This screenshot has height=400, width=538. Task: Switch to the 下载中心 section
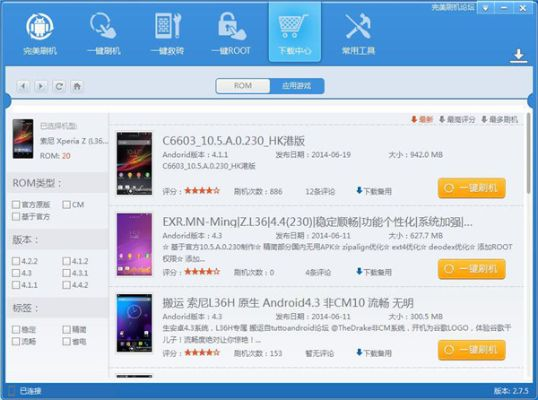click(x=295, y=33)
